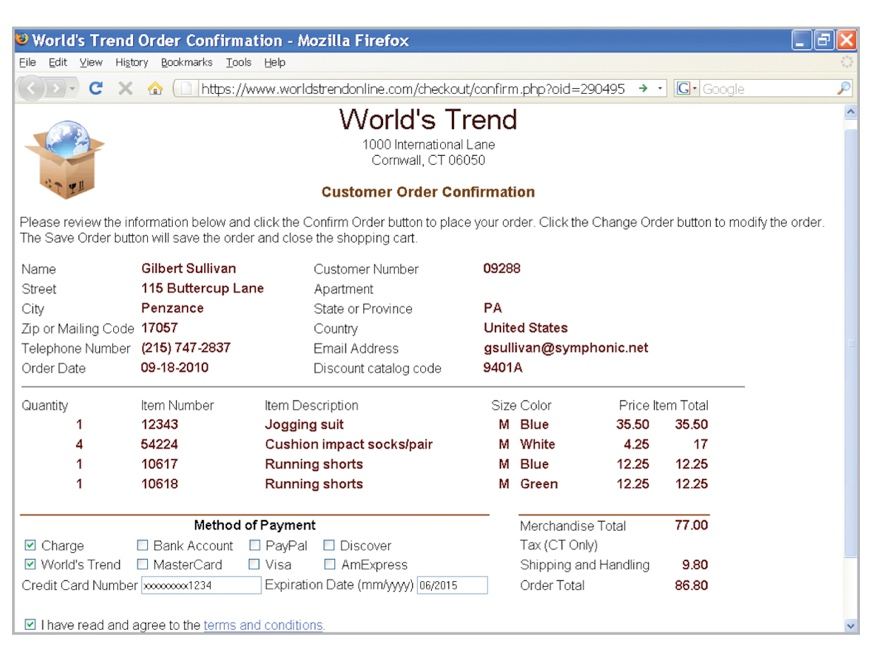Click the browser Back arrow button
The image size is (884, 654).
click(x=33, y=89)
